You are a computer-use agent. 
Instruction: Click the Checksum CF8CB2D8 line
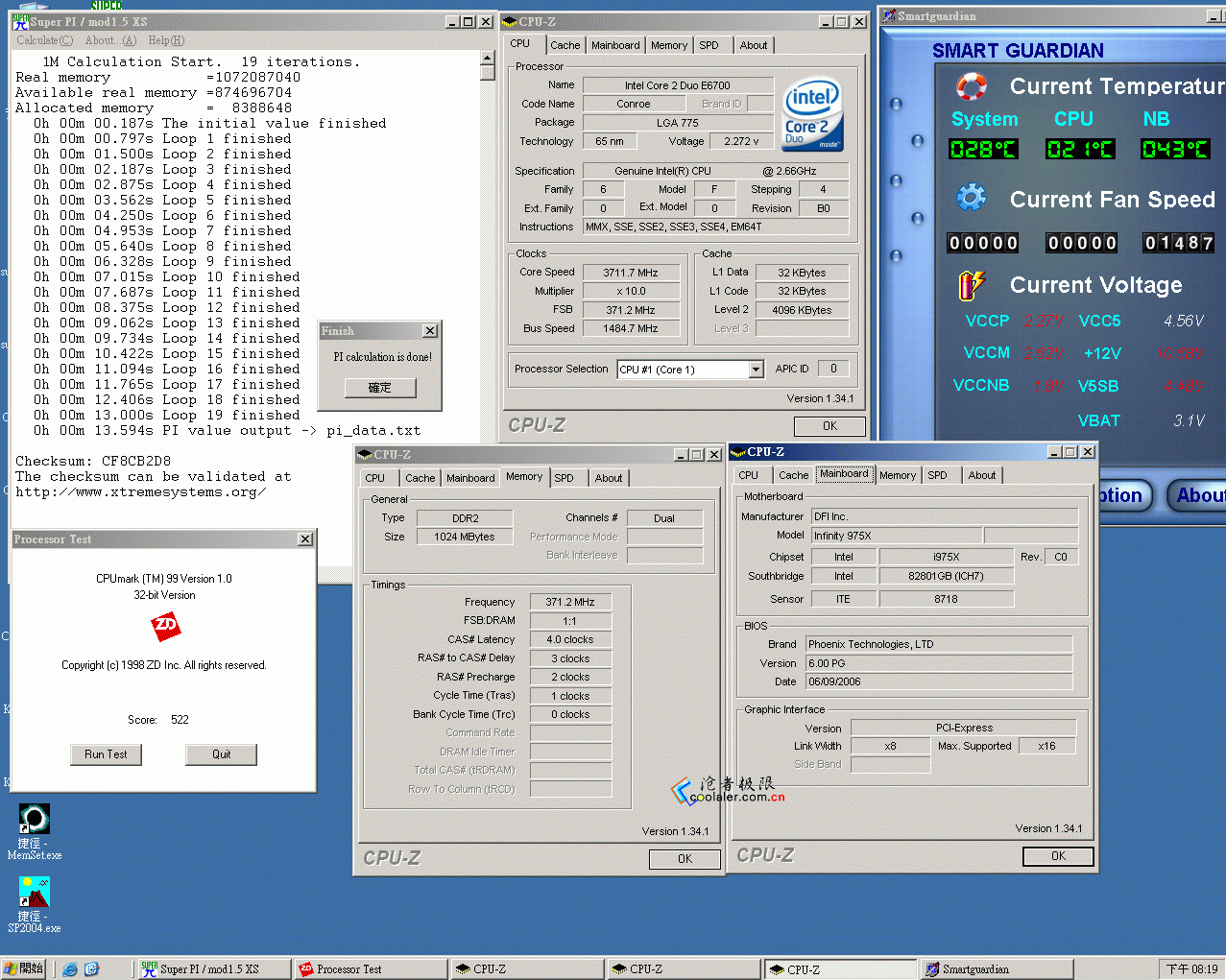[x=93, y=462]
